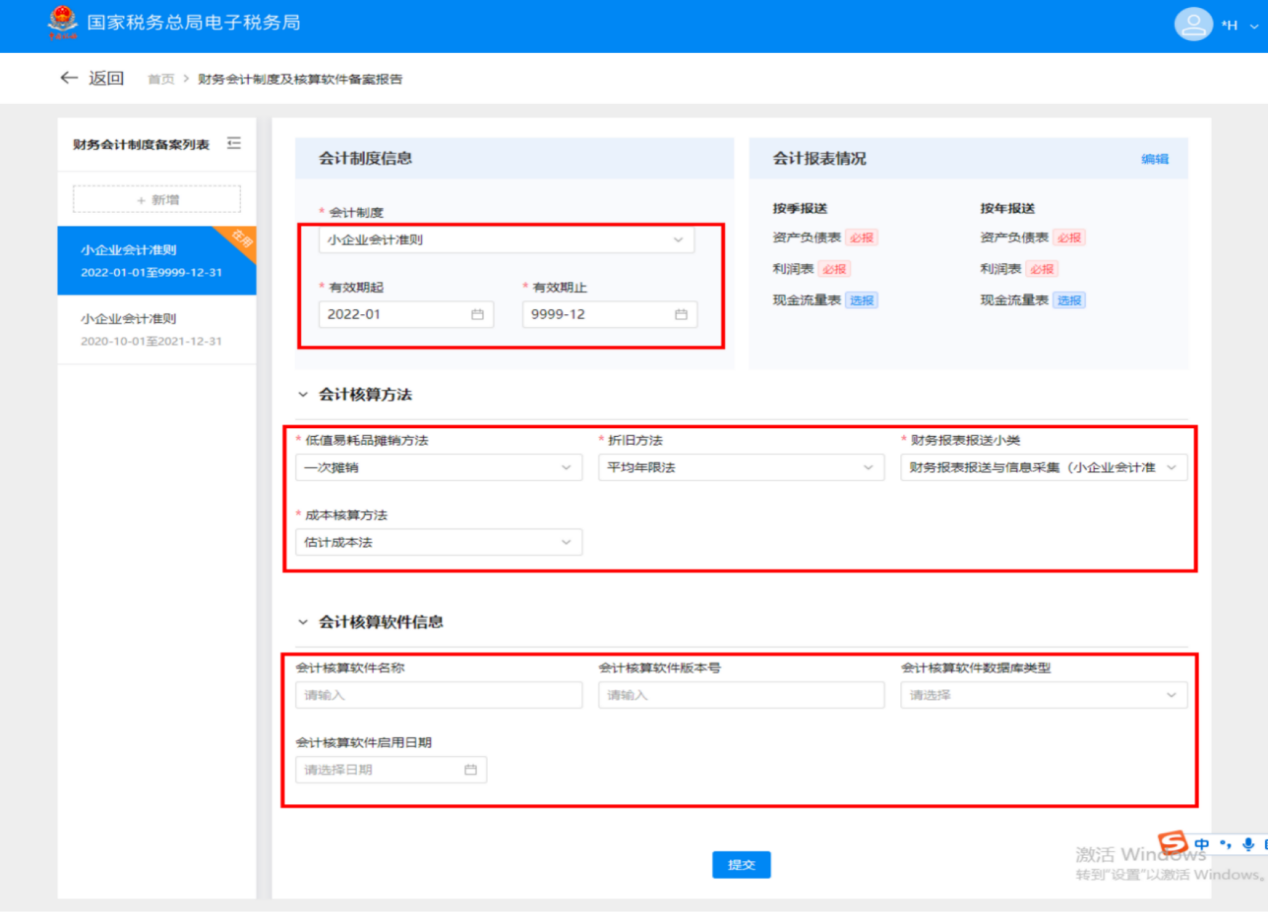Viewport: 1268px width, 913px height.
Task: Collapse the 会计核算软件信息 section
Action: (303, 622)
